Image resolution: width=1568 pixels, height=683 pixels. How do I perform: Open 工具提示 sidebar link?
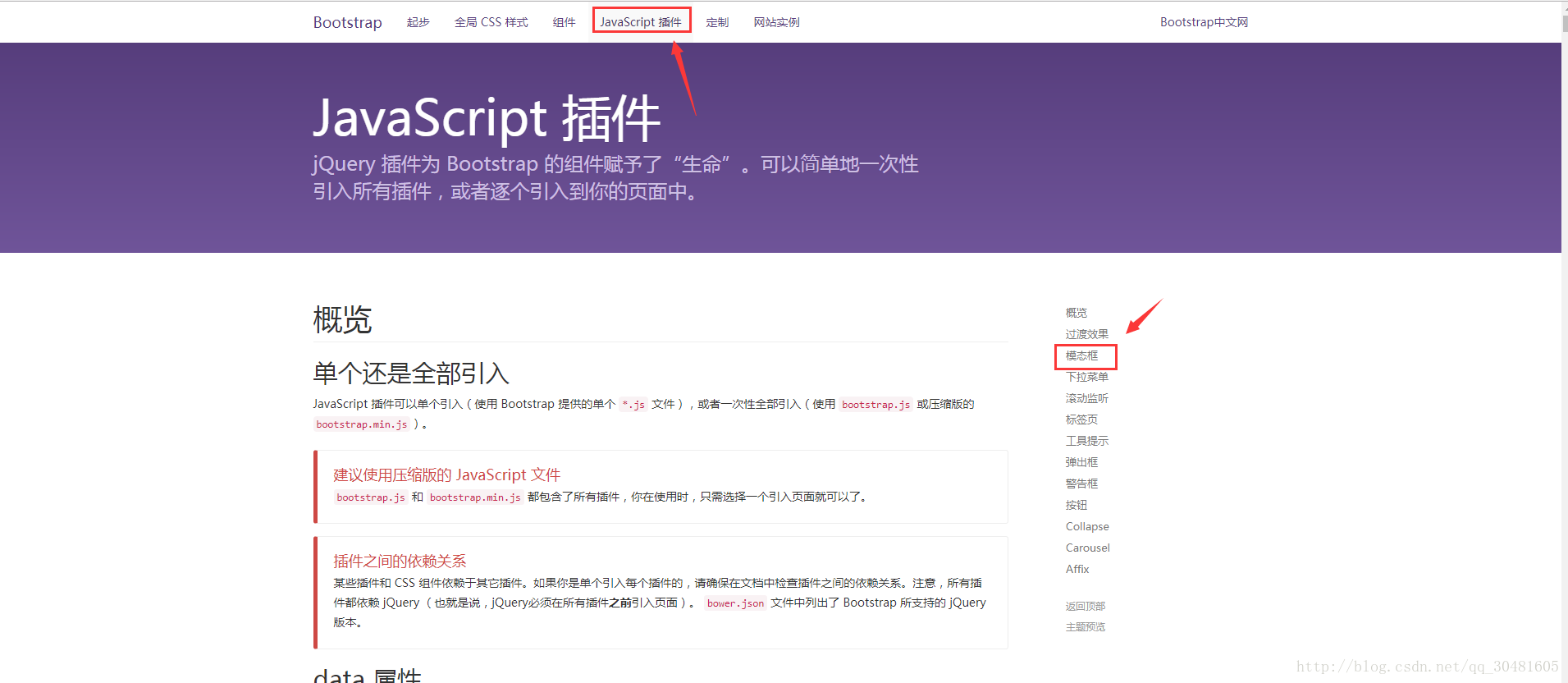coord(1086,441)
